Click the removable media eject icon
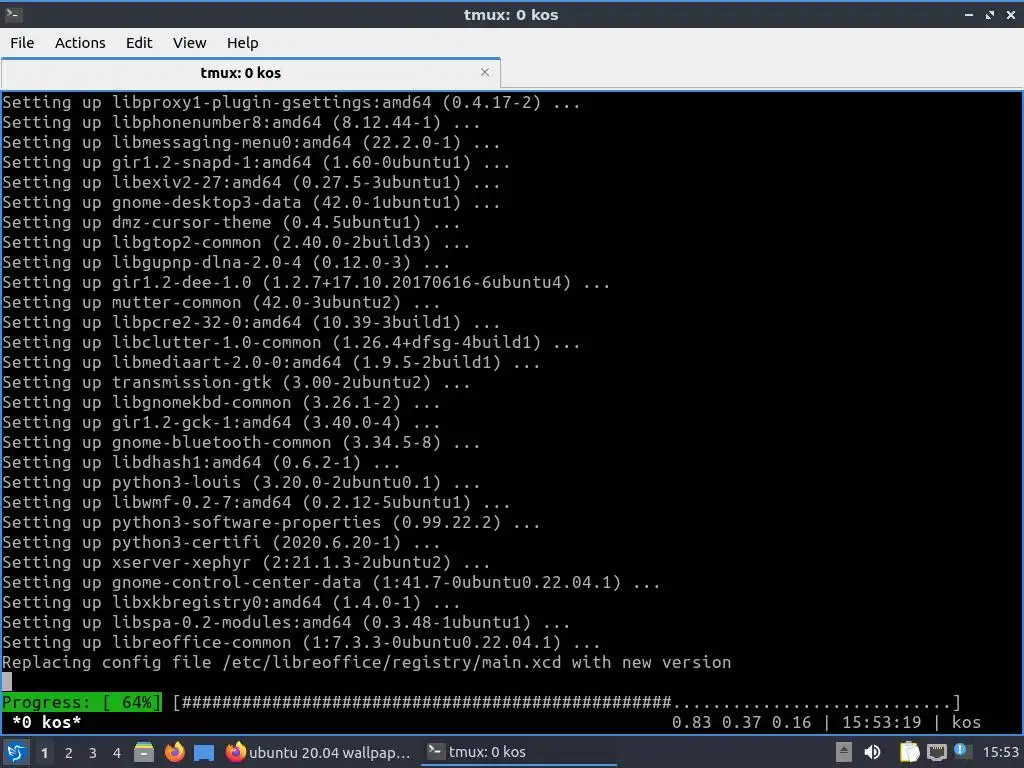This screenshot has height=768, width=1024. point(844,752)
